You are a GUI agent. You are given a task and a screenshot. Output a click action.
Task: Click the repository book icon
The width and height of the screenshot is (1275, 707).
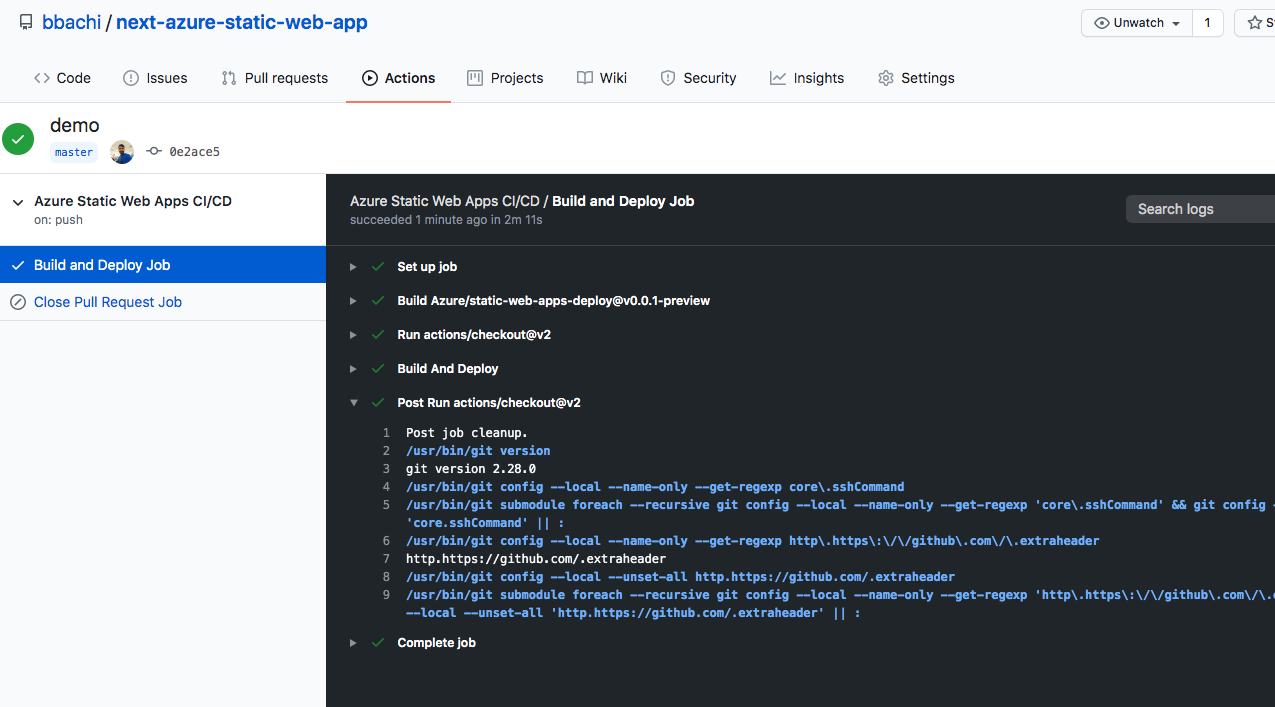(x=24, y=22)
